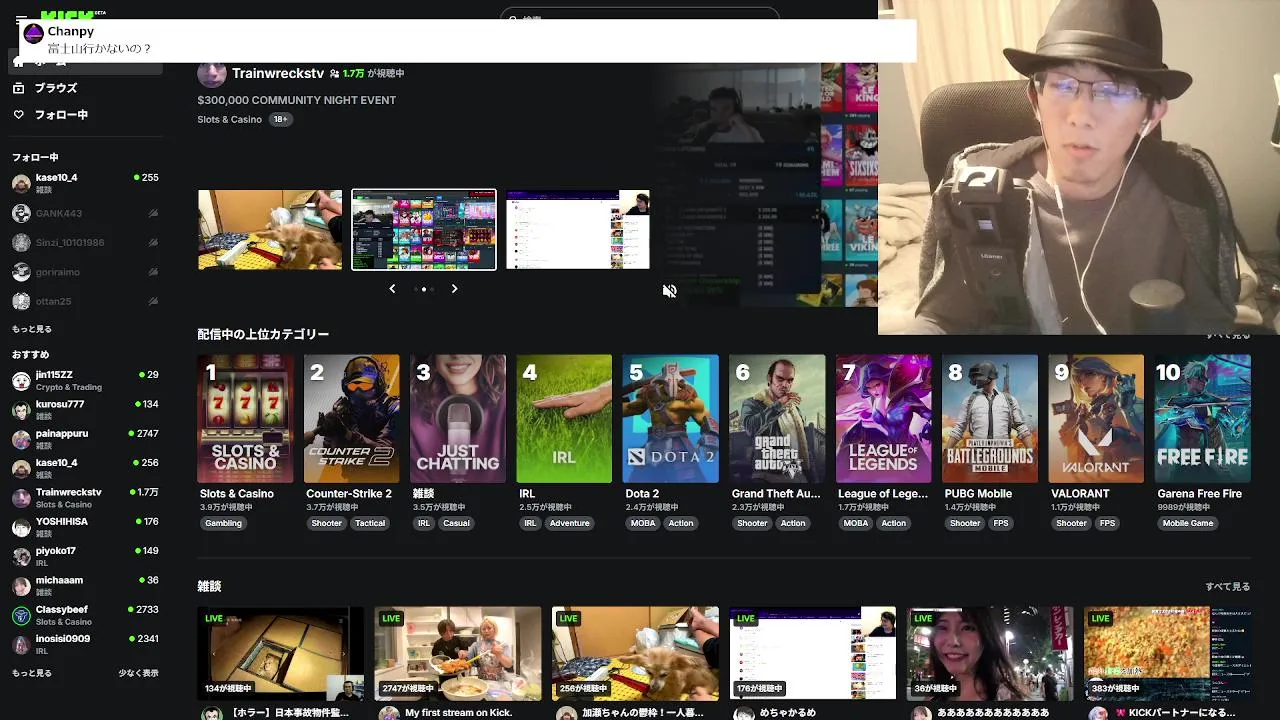Open followed channel kase10_4 with 255 viewers
Image resolution: width=1280 pixels, height=720 pixels.
click(x=85, y=183)
